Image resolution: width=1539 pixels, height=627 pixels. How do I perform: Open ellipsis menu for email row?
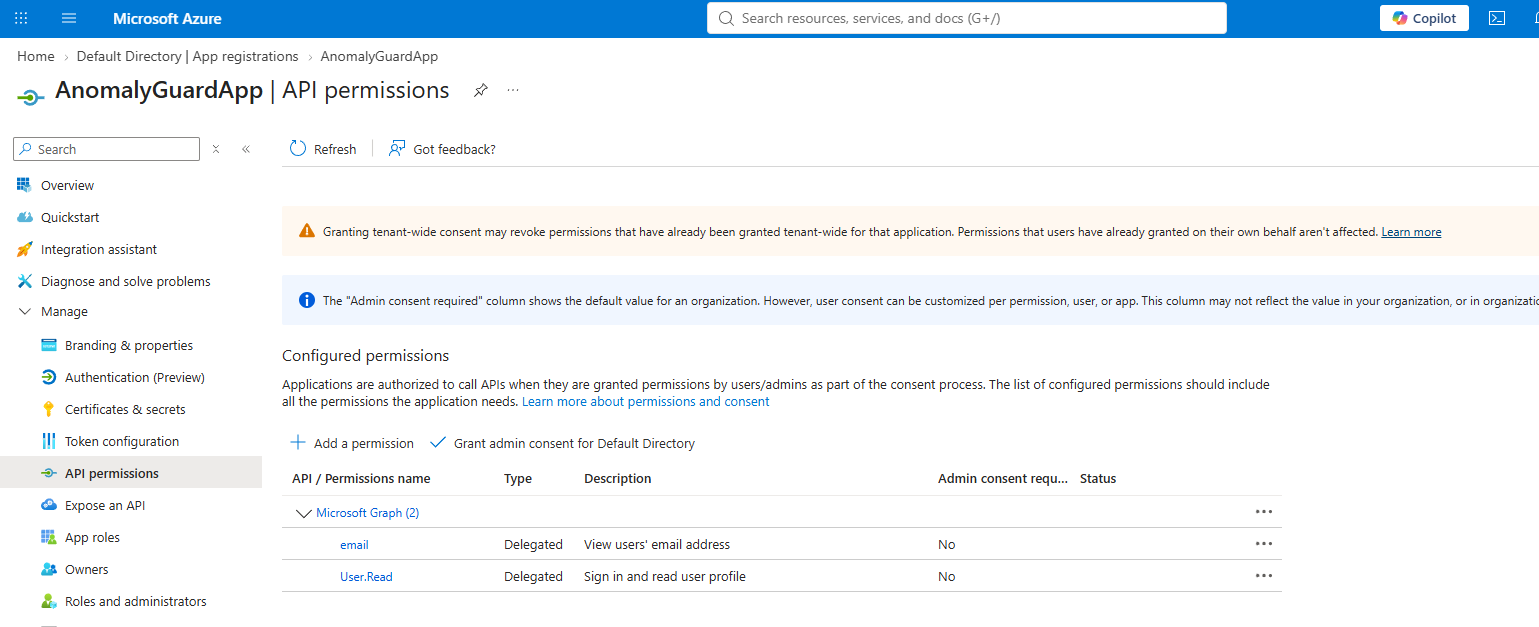coord(1264,544)
